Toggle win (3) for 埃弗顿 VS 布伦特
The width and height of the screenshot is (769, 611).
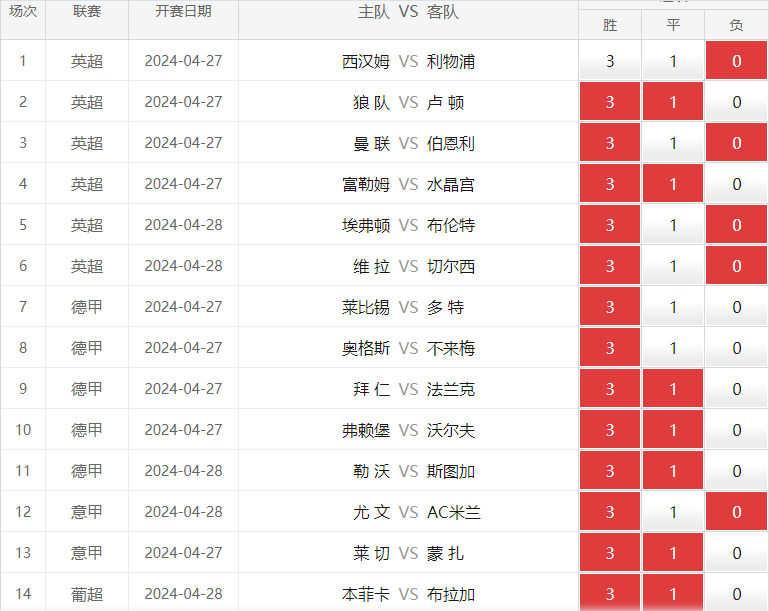click(x=610, y=225)
